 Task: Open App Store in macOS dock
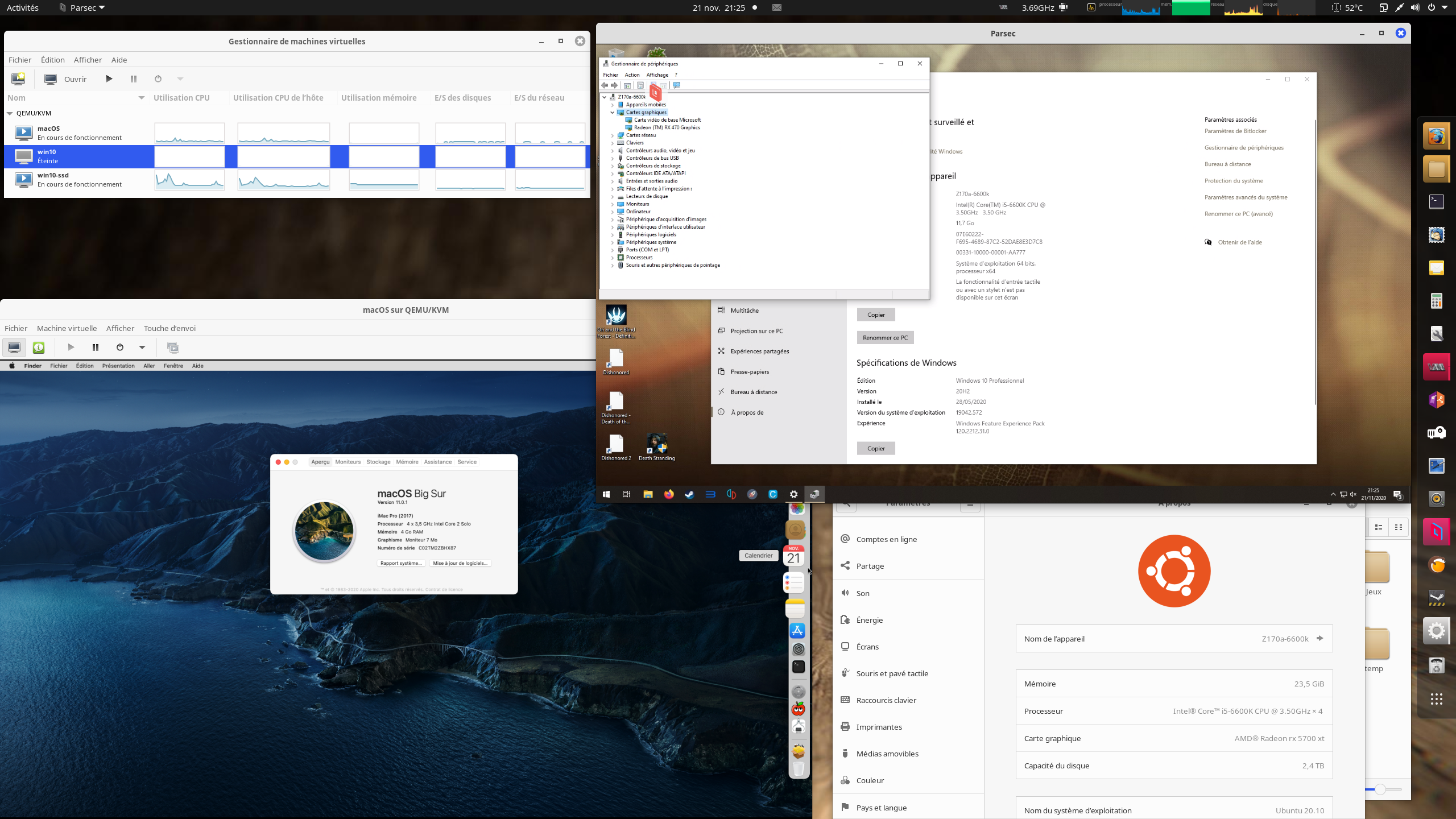pyautogui.click(x=797, y=631)
